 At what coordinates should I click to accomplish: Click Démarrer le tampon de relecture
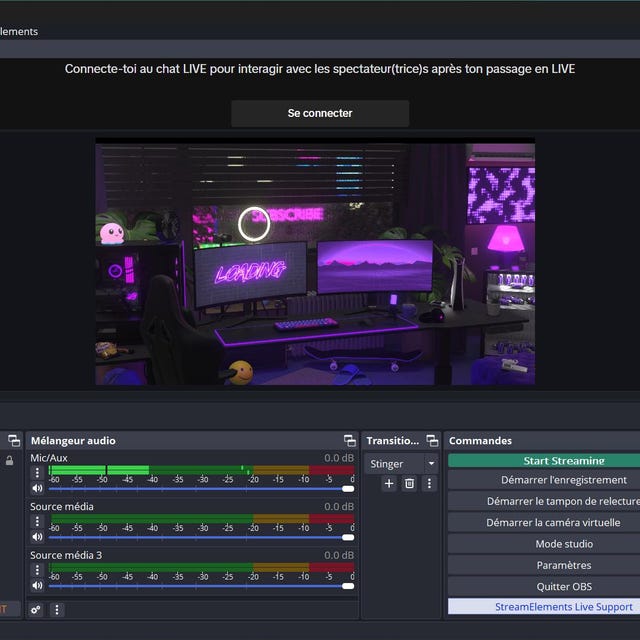(x=544, y=501)
